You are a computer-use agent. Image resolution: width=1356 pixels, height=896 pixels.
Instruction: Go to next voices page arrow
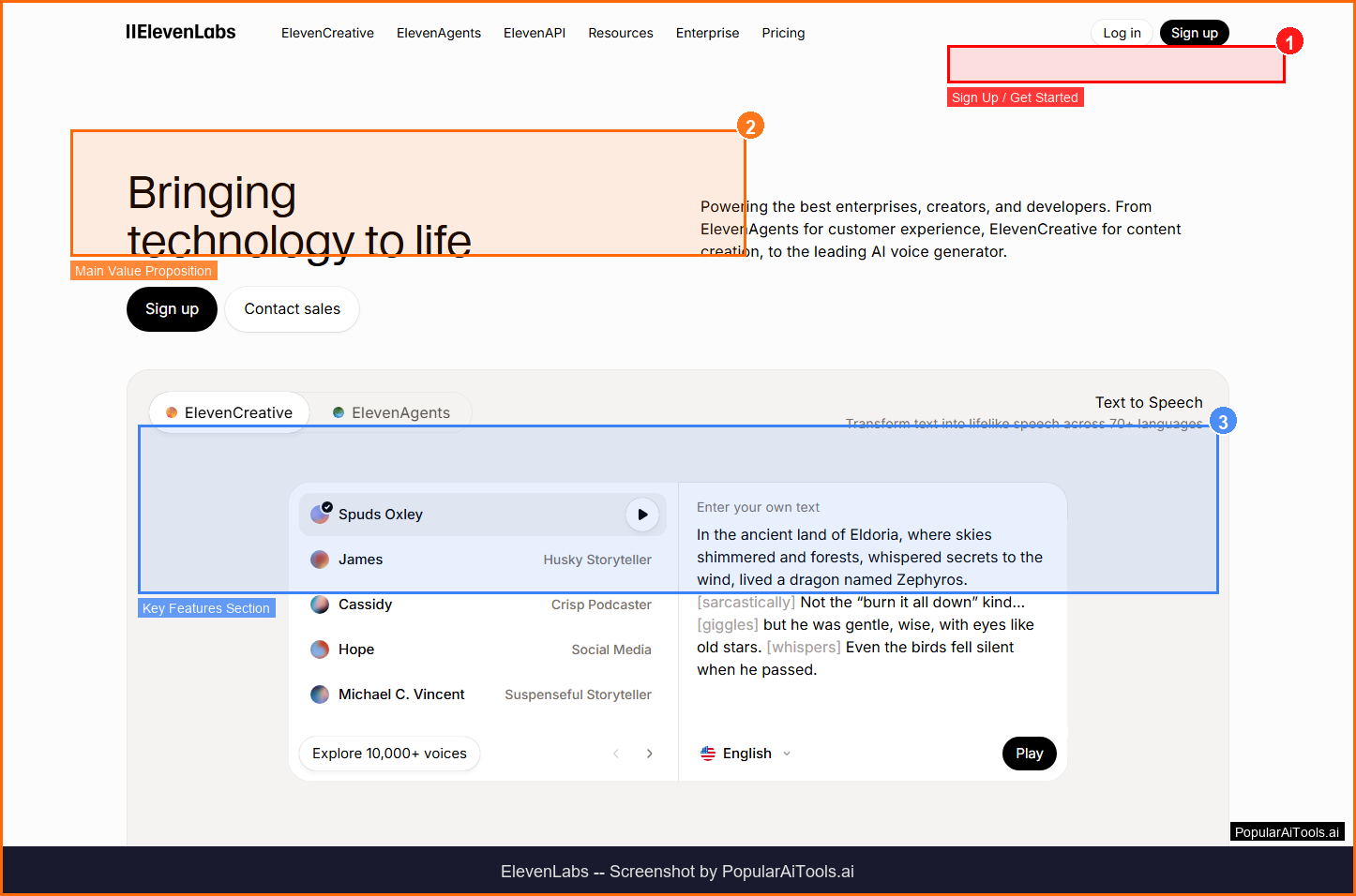(649, 754)
